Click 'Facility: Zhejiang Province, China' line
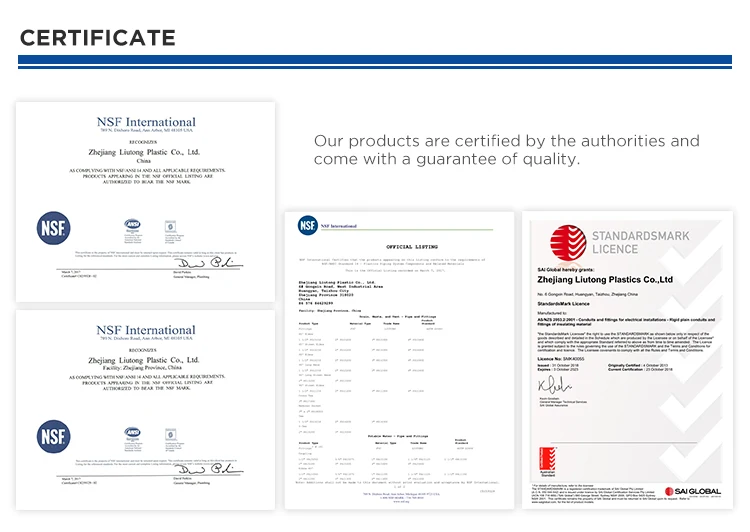This screenshot has width=750, height=532. pyautogui.click(x=142, y=368)
